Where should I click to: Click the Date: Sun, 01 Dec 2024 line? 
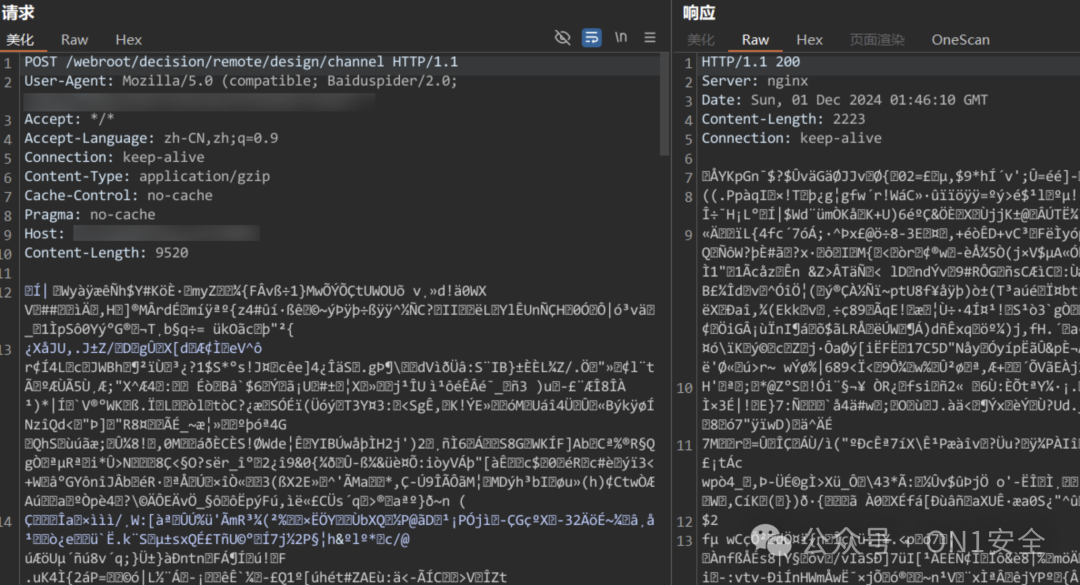(844, 101)
